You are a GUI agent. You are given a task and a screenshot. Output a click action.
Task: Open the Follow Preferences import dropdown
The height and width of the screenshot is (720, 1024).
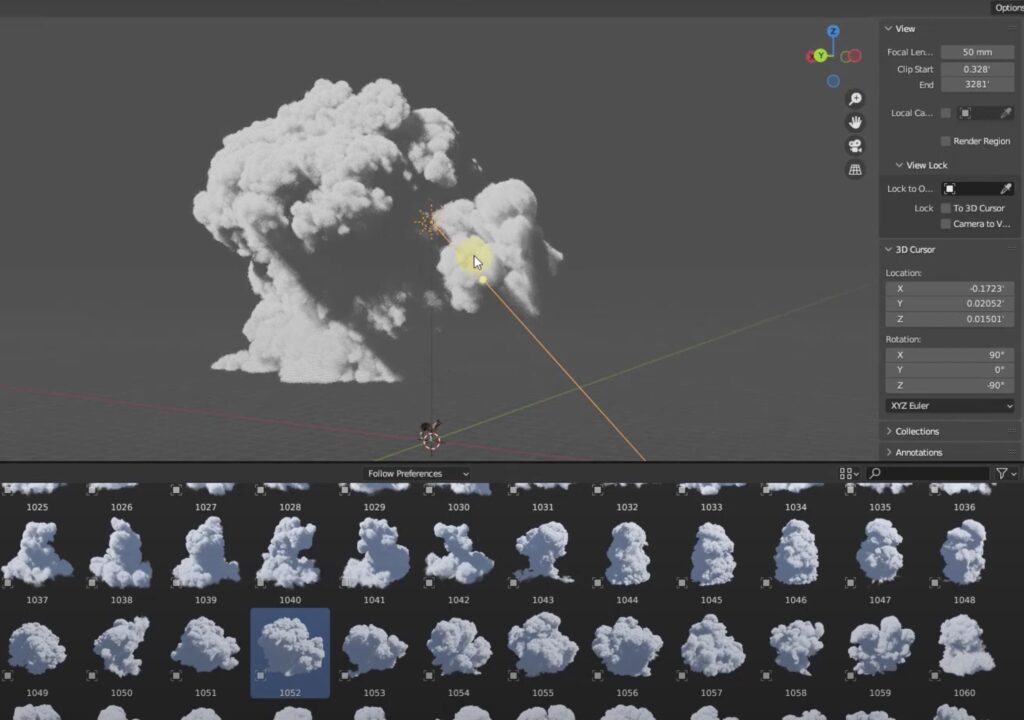coord(417,474)
